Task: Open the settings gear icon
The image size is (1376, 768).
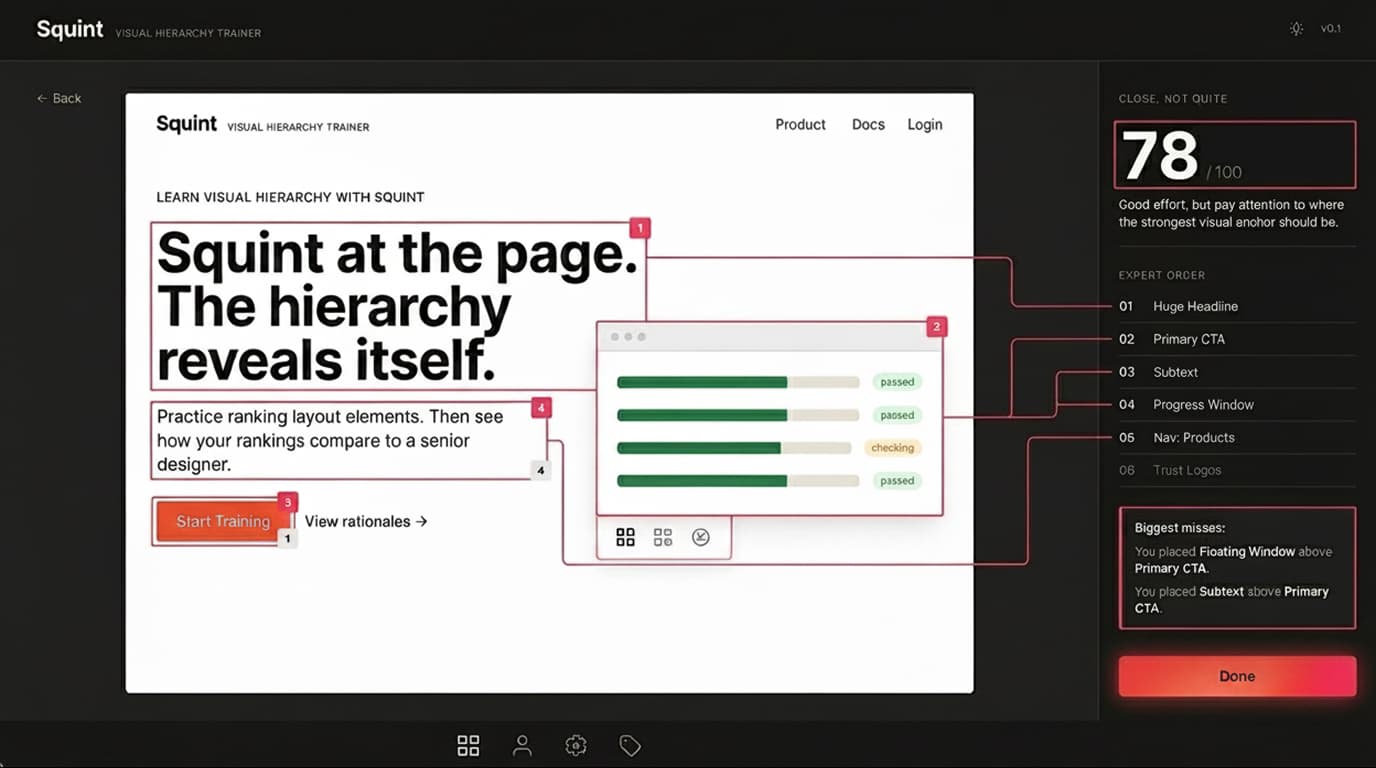Action: [x=576, y=745]
